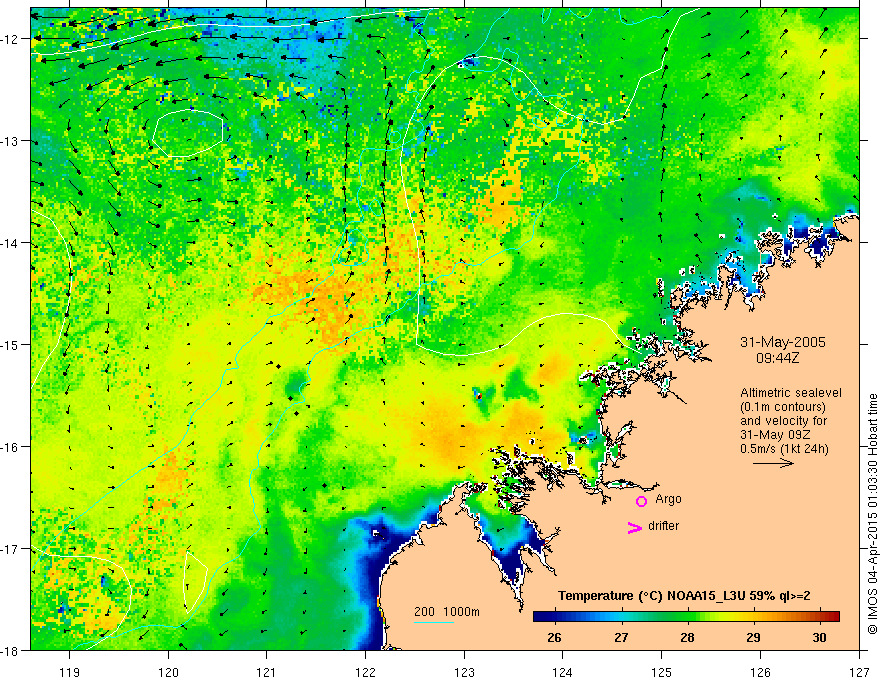
Task: Click the latitude axis label '-12'
Action: tap(11, 39)
